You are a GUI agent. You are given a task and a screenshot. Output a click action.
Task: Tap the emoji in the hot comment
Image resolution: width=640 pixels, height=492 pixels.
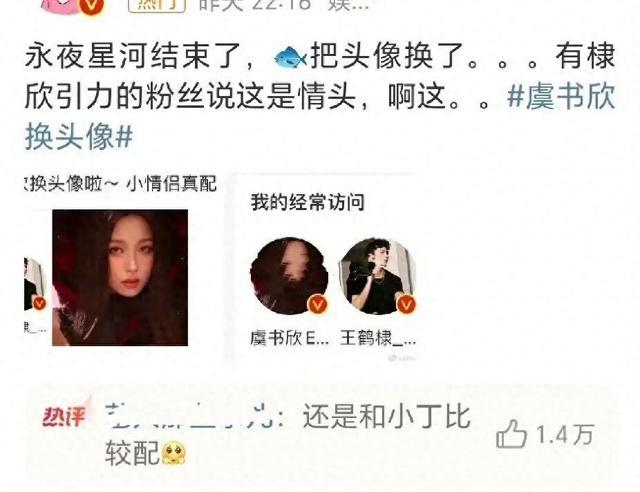(174, 453)
